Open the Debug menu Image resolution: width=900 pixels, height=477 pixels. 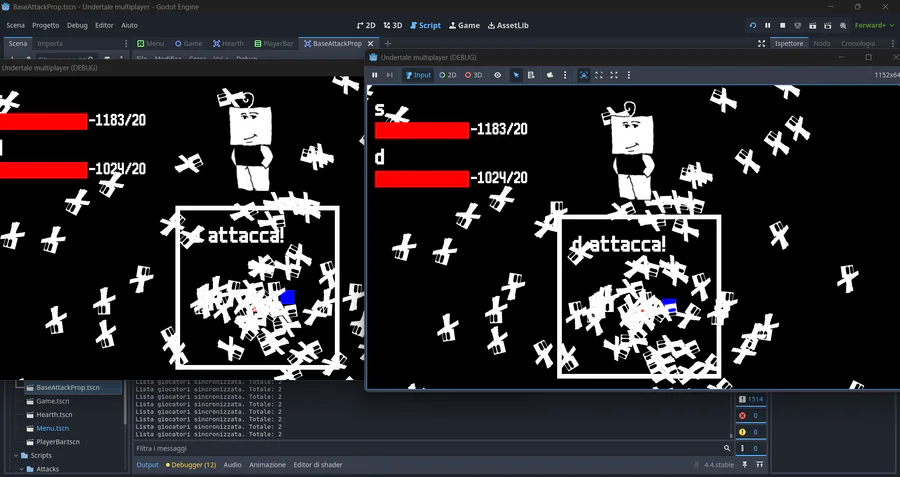(77, 25)
